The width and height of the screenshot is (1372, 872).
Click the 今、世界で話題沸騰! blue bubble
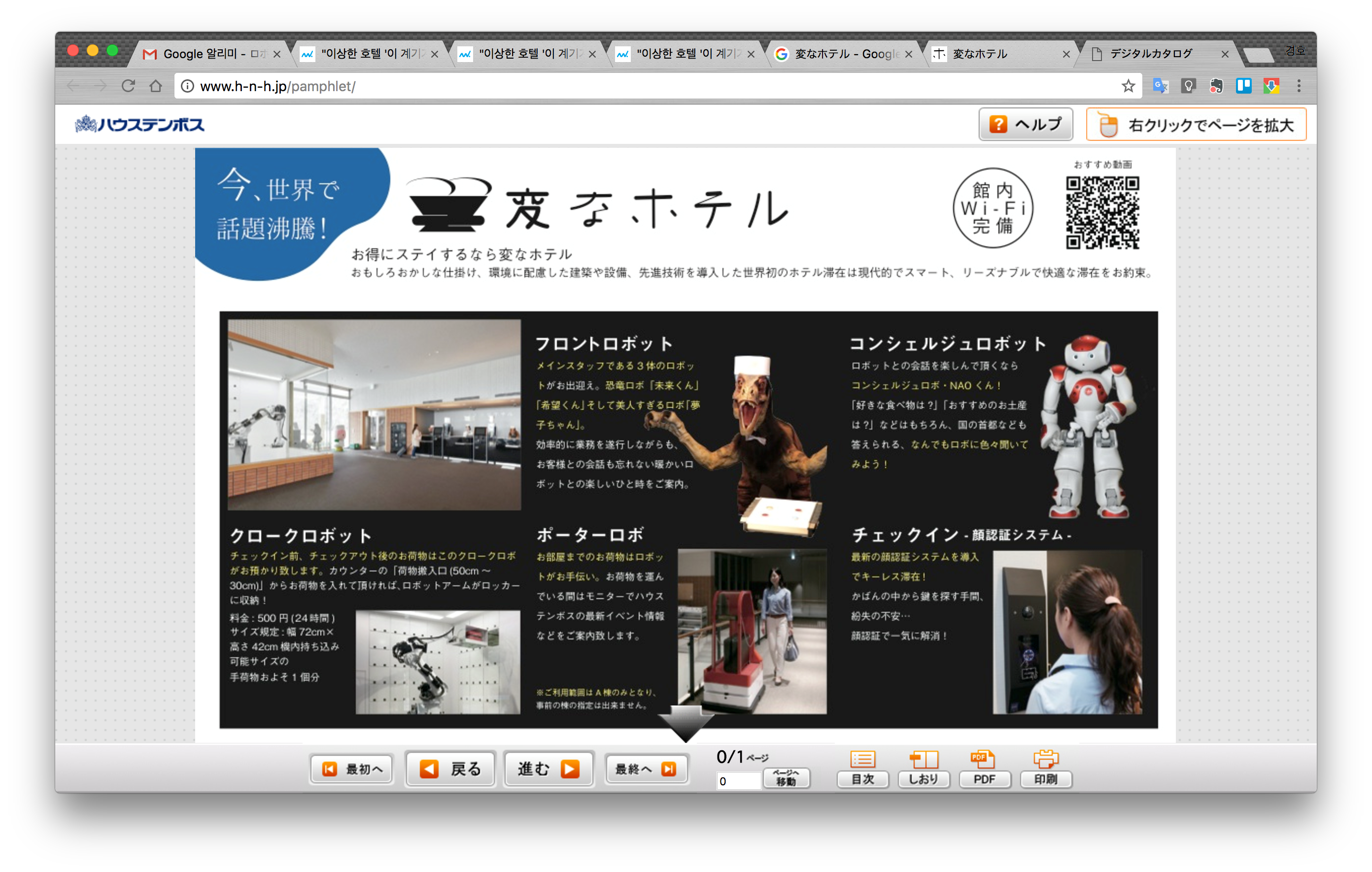click(x=292, y=214)
